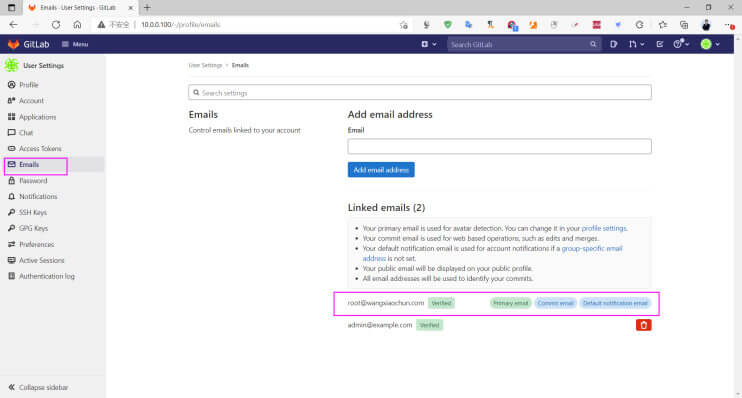Click the Email address input field
This screenshot has width=742, height=398.
[x=499, y=146]
